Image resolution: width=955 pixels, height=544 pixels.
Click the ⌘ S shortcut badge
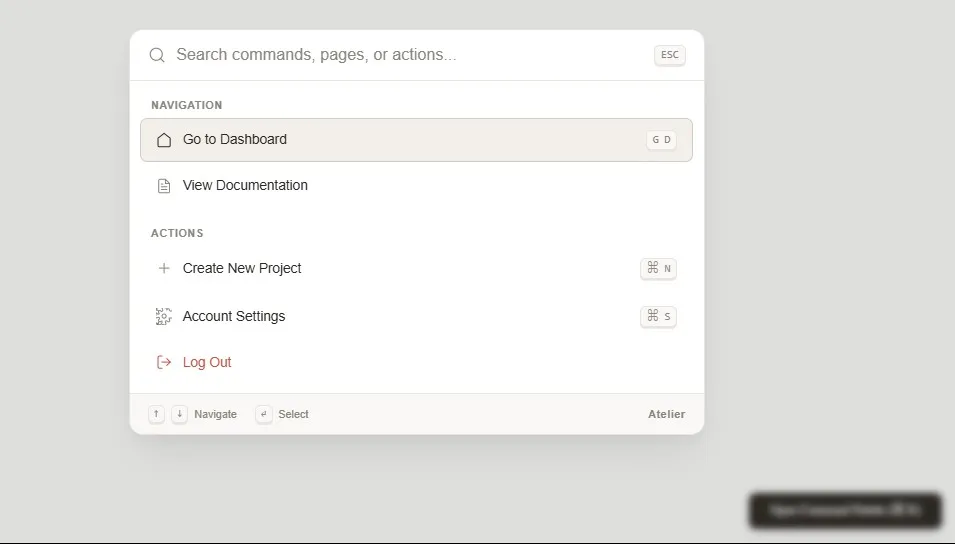click(x=658, y=316)
